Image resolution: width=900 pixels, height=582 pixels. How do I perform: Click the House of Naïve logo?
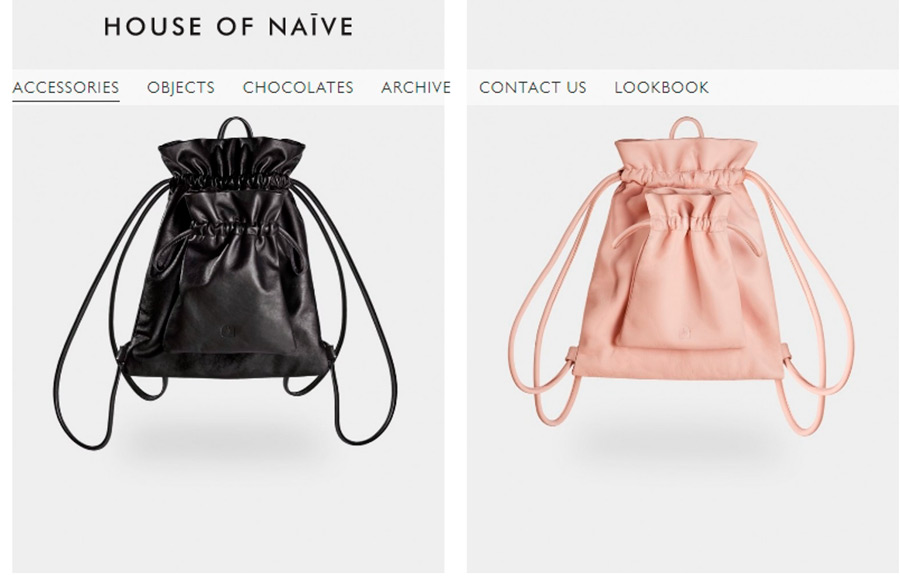(x=228, y=27)
